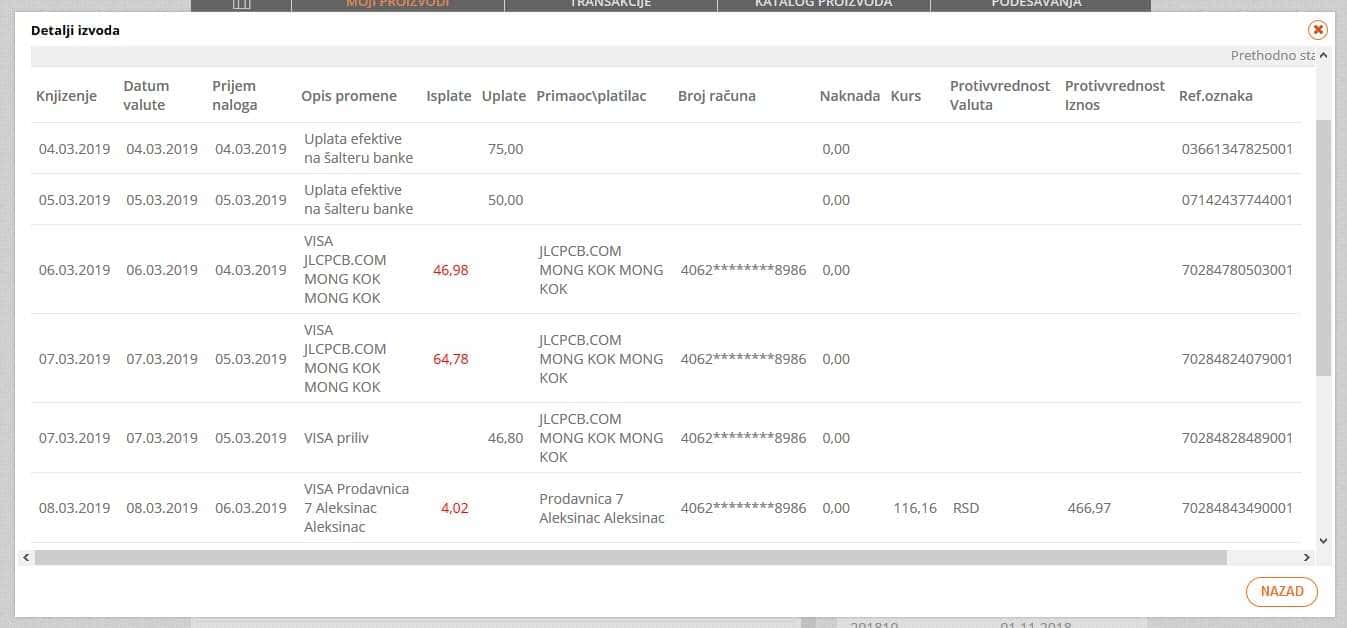Select Knjizenje date 08.03.2019
The image size is (1347, 628).
(x=75, y=508)
